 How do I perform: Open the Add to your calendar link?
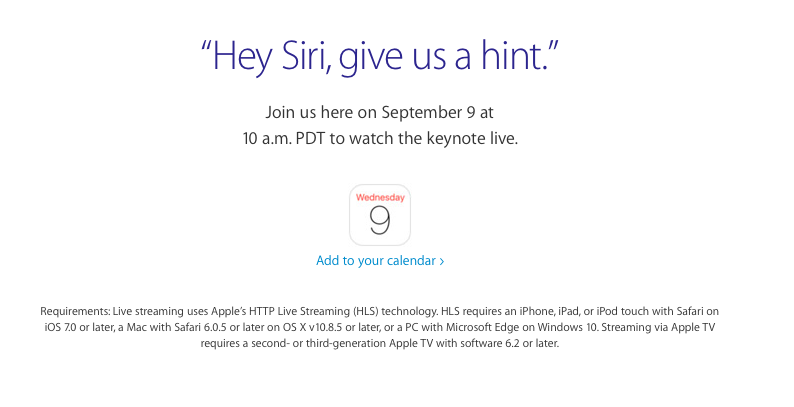click(x=380, y=261)
